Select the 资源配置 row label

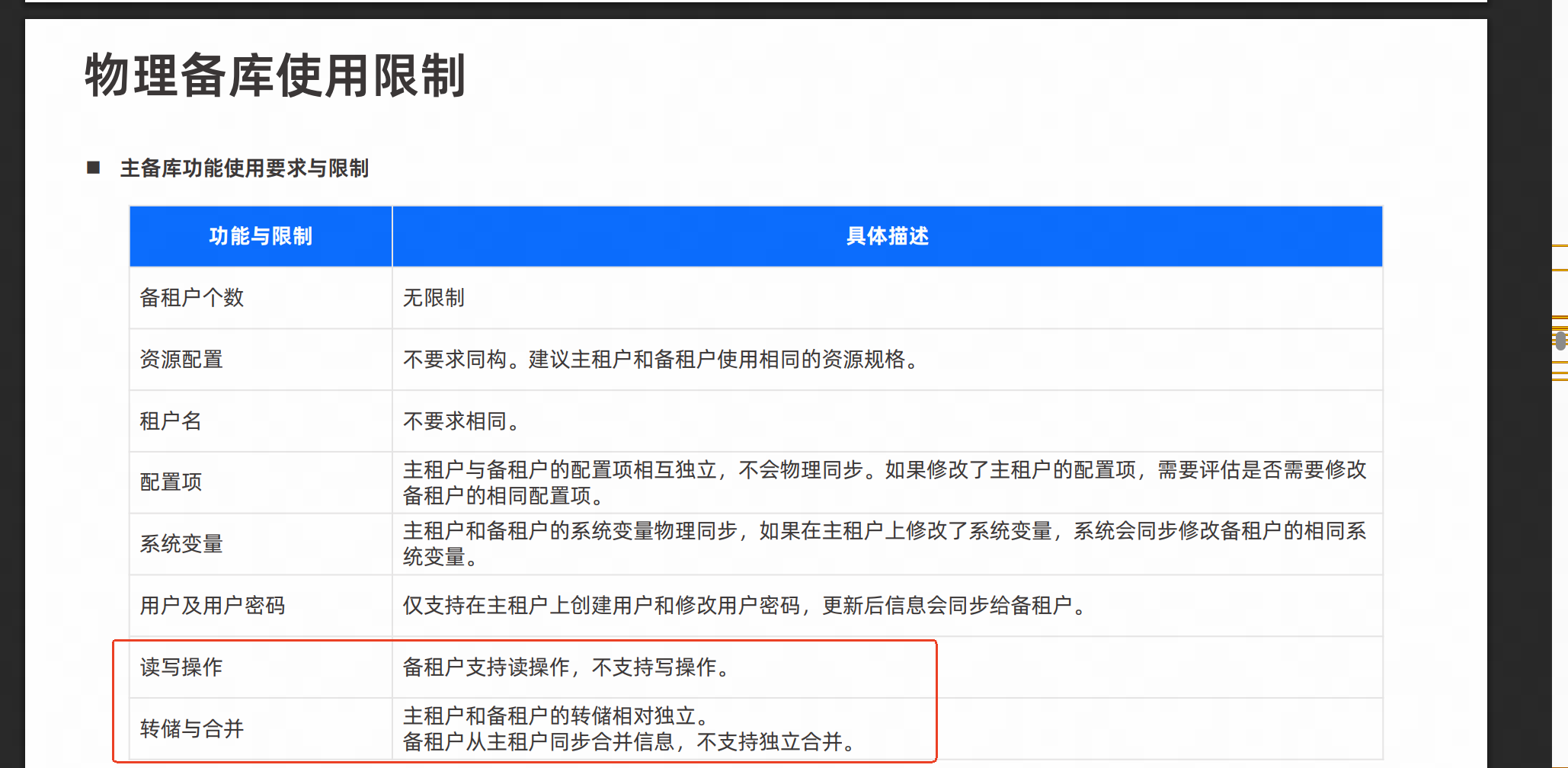click(181, 360)
